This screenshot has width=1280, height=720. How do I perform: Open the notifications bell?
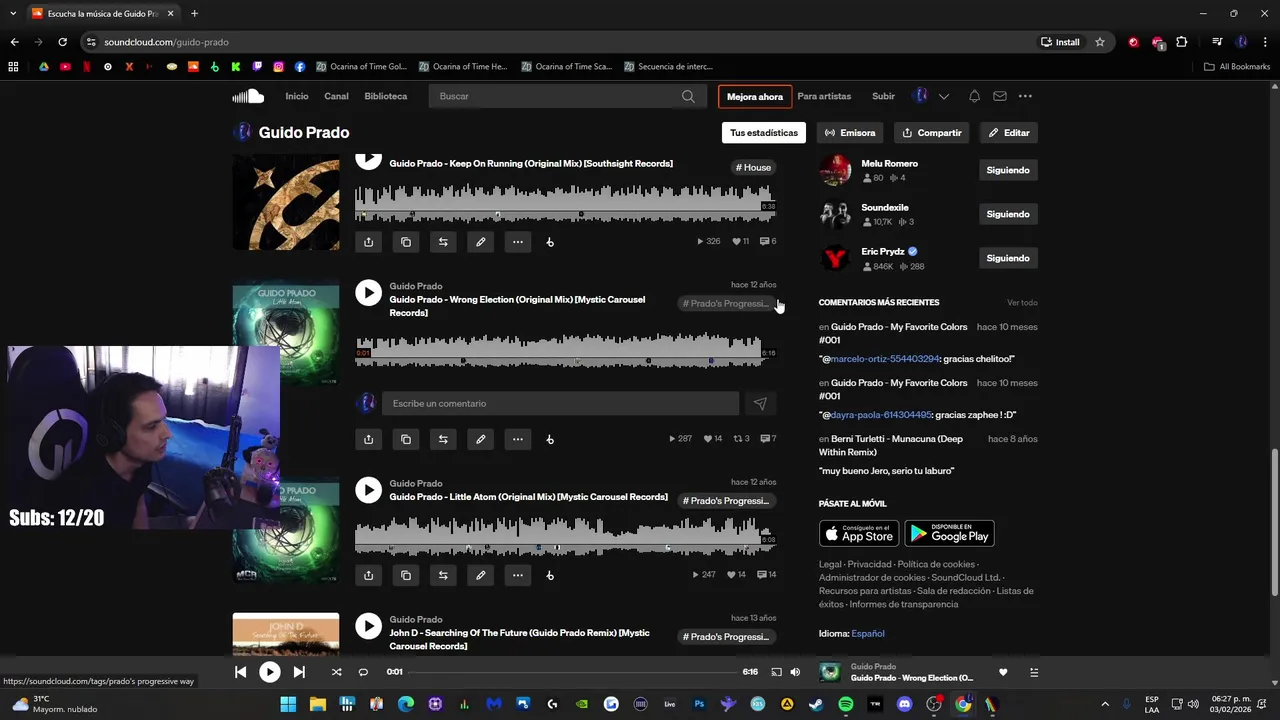pos(974,96)
